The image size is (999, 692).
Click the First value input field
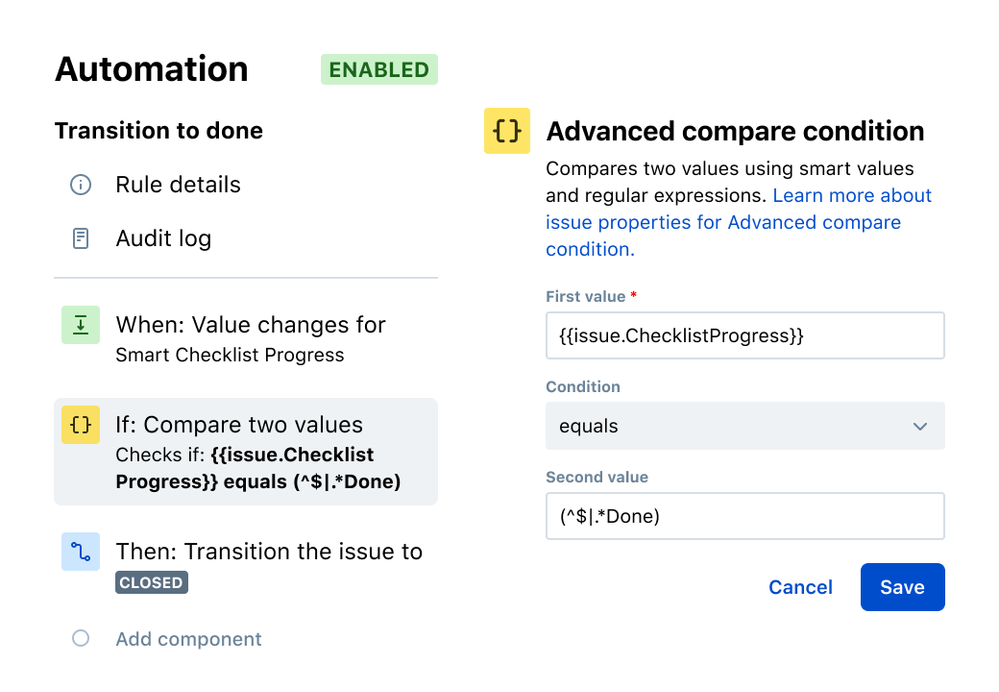point(745,336)
